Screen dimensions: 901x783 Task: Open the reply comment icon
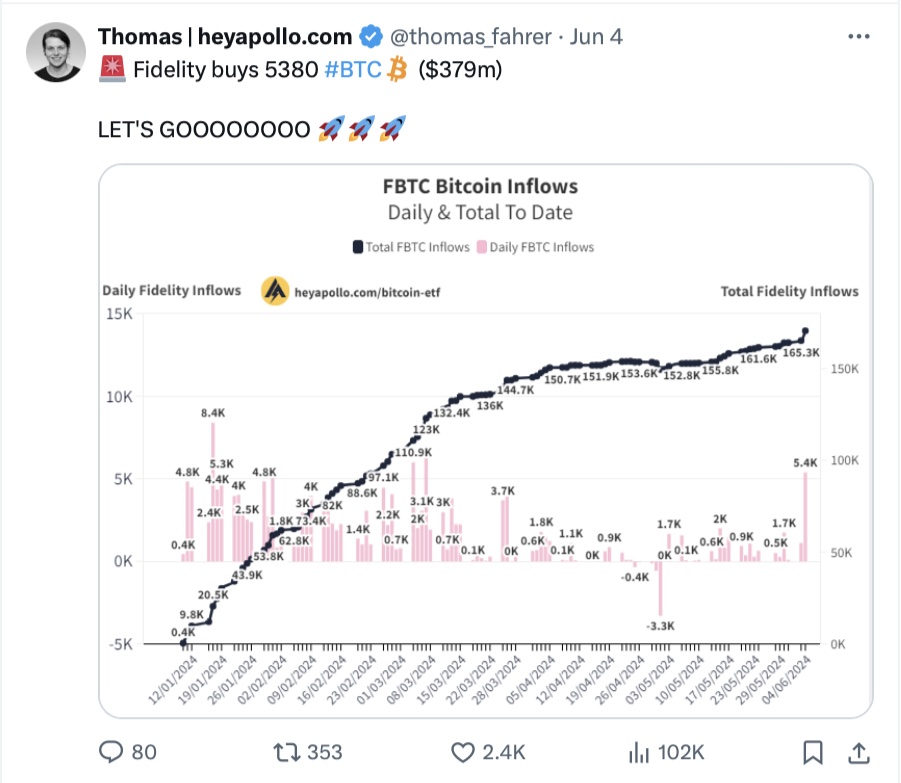coord(111,751)
